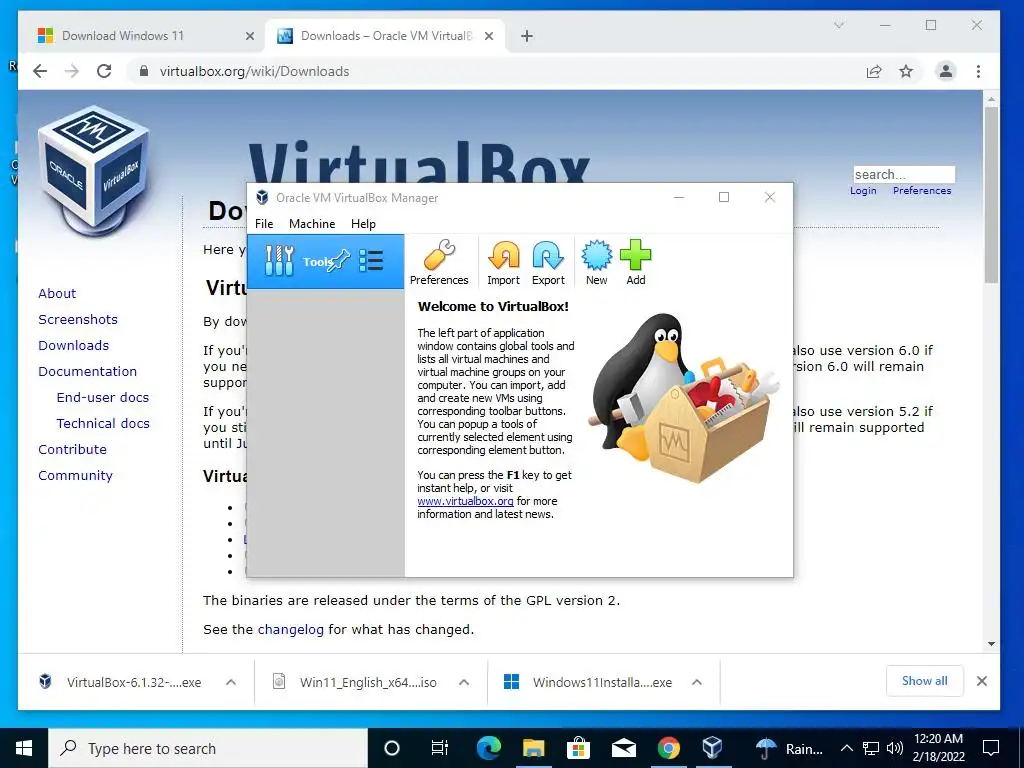1024x768 pixels.
Task: Open a new Chrome tab
Action: [527, 36]
